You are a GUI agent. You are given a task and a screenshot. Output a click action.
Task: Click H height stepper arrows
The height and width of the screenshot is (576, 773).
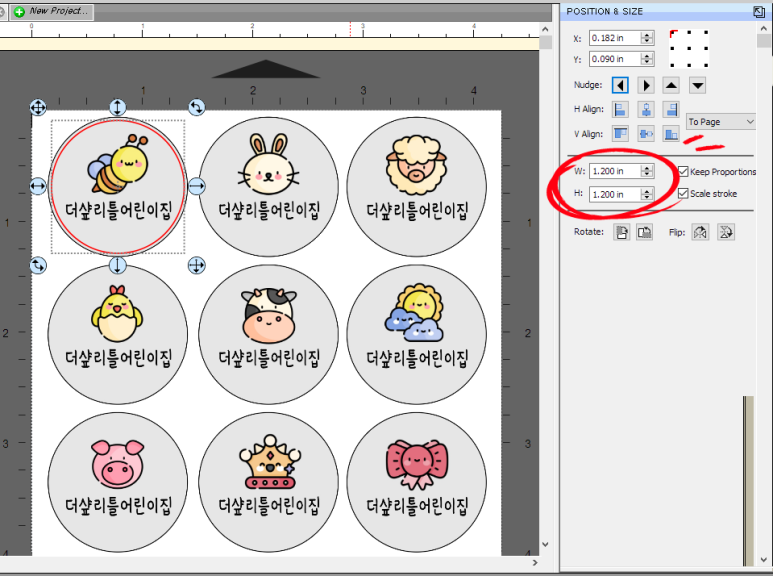(647, 194)
